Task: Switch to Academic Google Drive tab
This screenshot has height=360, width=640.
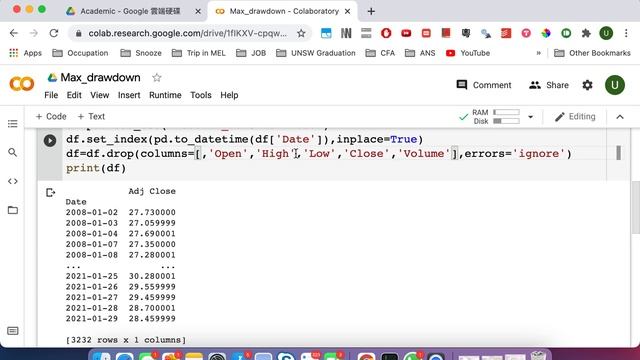Action: pos(130,11)
